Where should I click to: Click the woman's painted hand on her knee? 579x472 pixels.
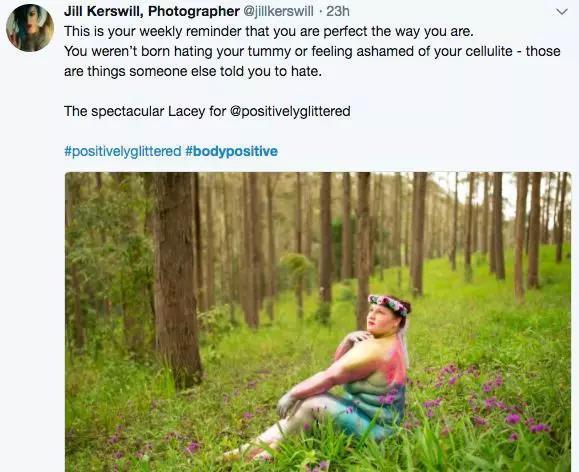point(287,403)
